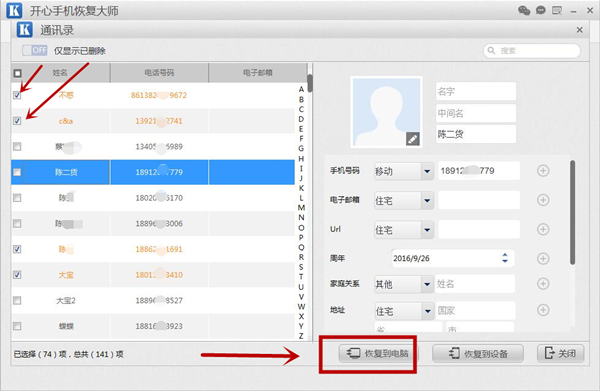The height and width of the screenshot is (391, 600).
Task: Click the magnifier icon in search box
Action: pos(491,51)
